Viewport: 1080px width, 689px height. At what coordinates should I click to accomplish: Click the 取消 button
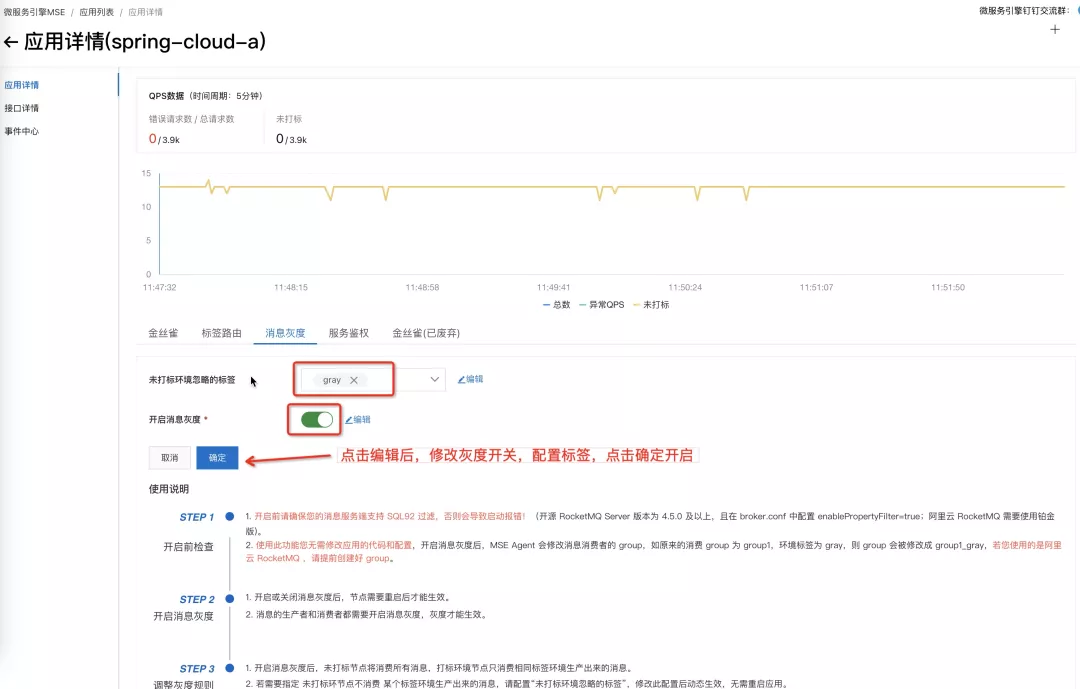(x=169, y=457)
